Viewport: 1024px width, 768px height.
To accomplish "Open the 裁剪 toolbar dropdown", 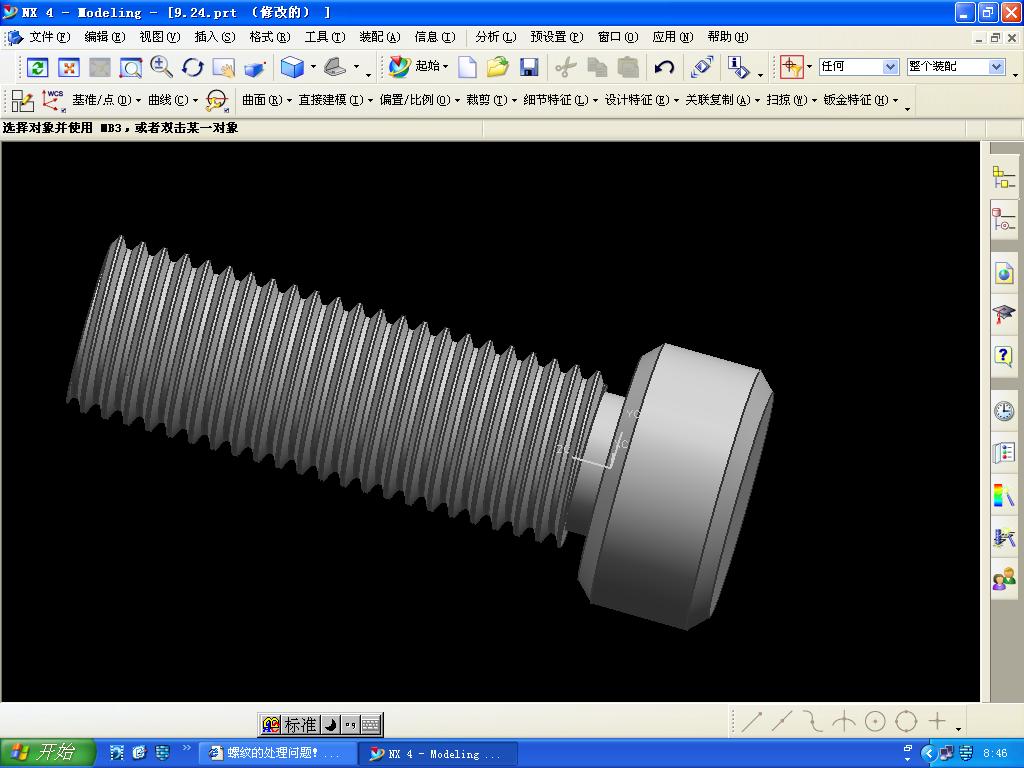I will point(491,100).
